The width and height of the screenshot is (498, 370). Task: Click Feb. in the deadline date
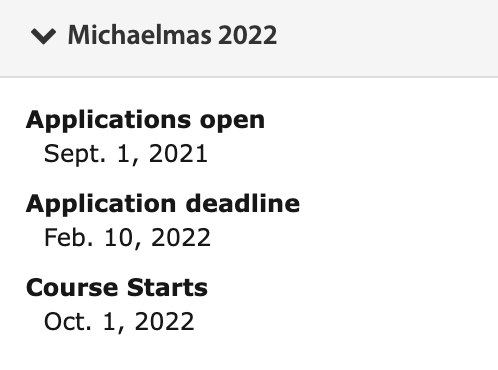pyautogui.click(x=68, y=238)
